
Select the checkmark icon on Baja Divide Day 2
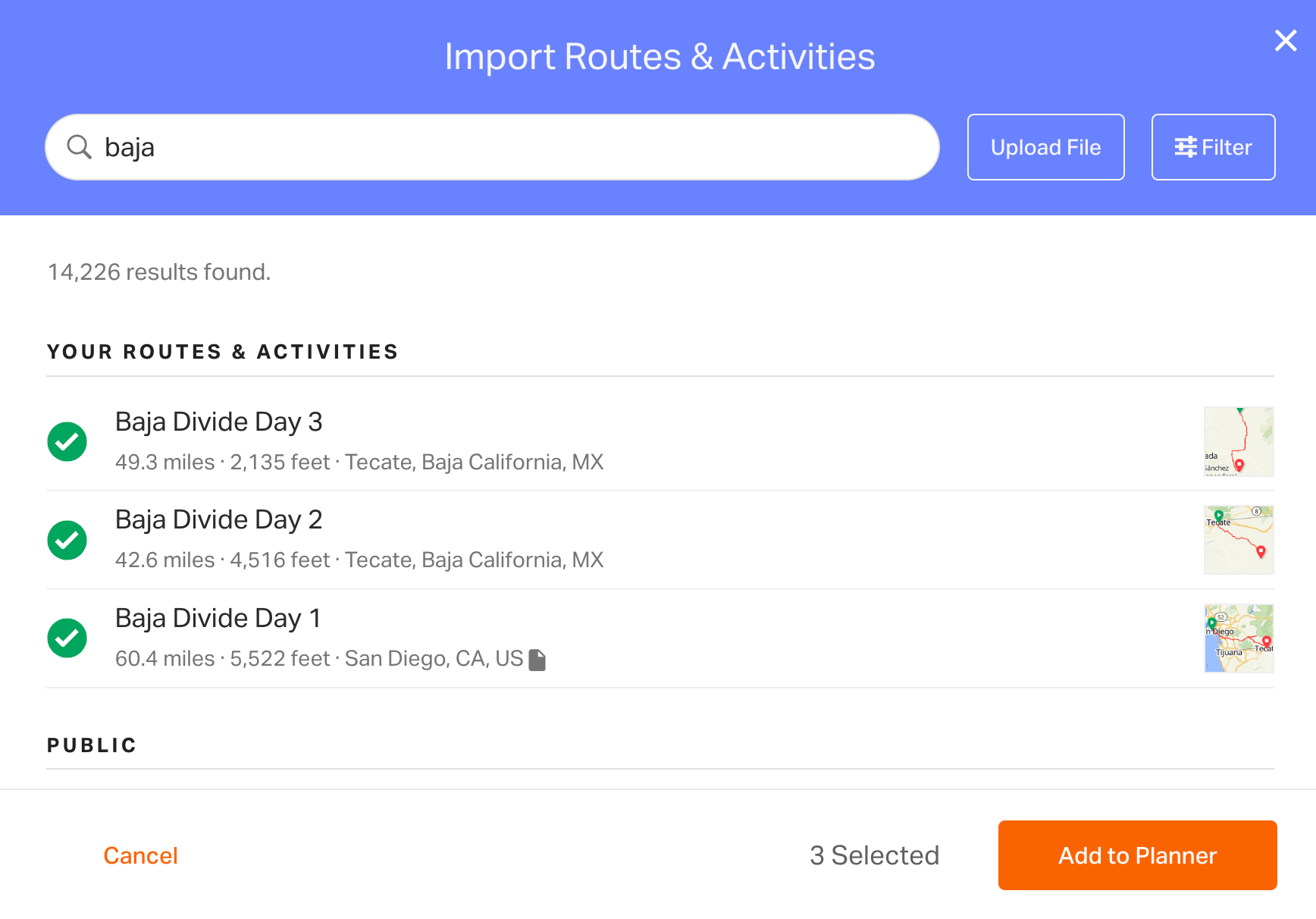pyautogui.click(x=67, y=539)
